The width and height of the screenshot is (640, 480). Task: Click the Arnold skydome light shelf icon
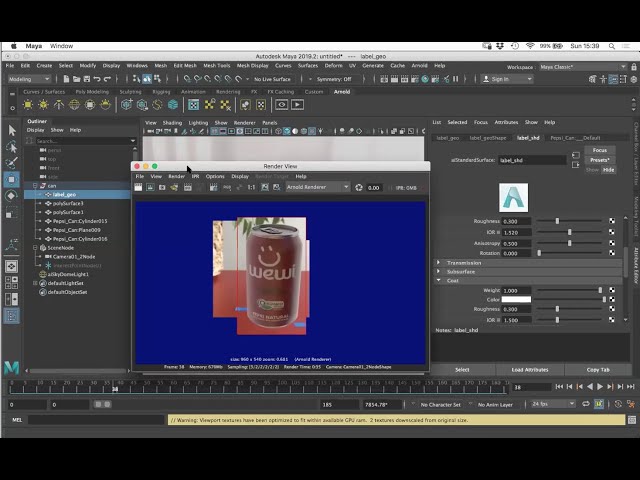coord(74,105)
